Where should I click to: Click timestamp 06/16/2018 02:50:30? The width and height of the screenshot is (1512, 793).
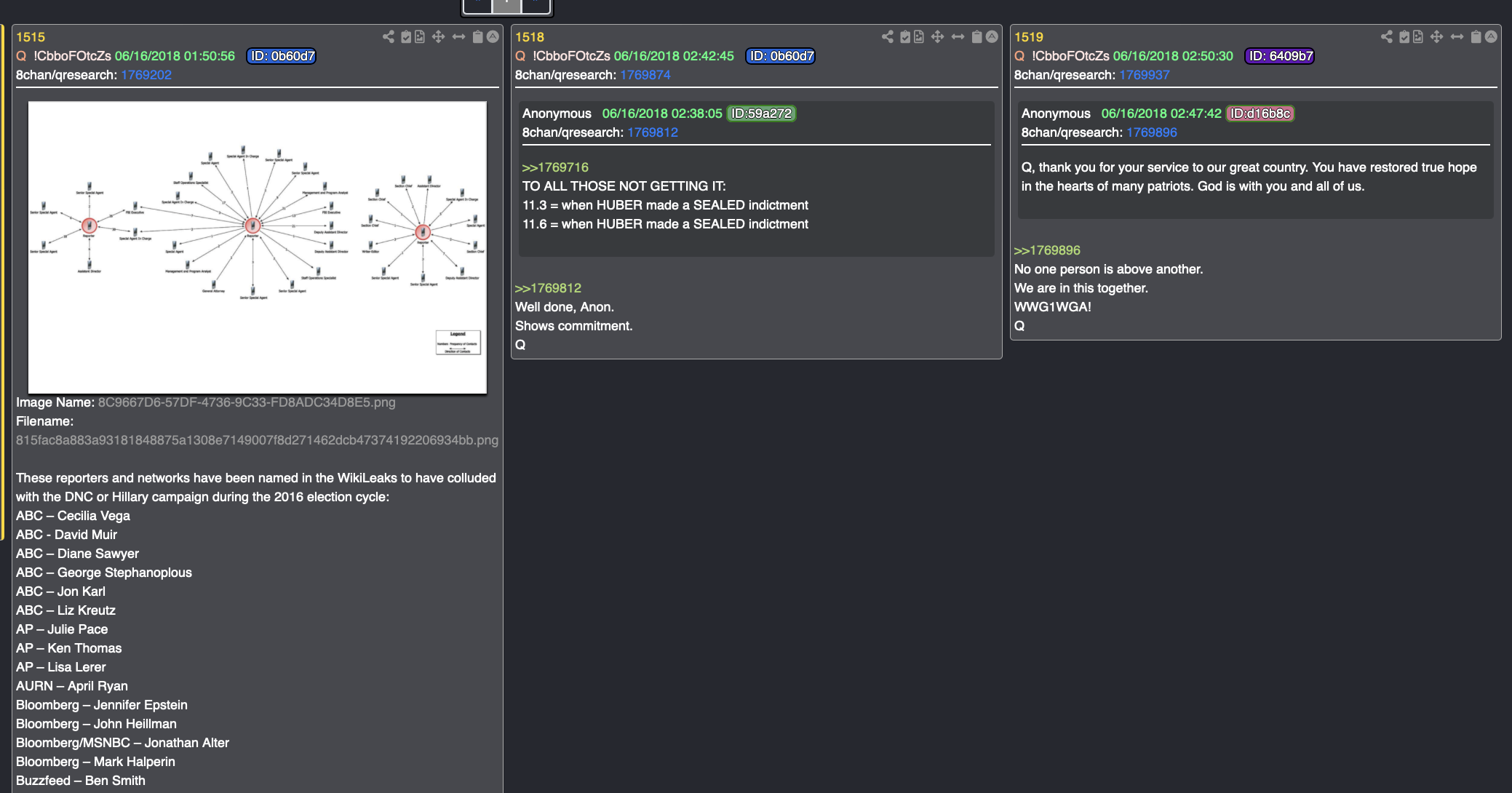click(1173, 56)
